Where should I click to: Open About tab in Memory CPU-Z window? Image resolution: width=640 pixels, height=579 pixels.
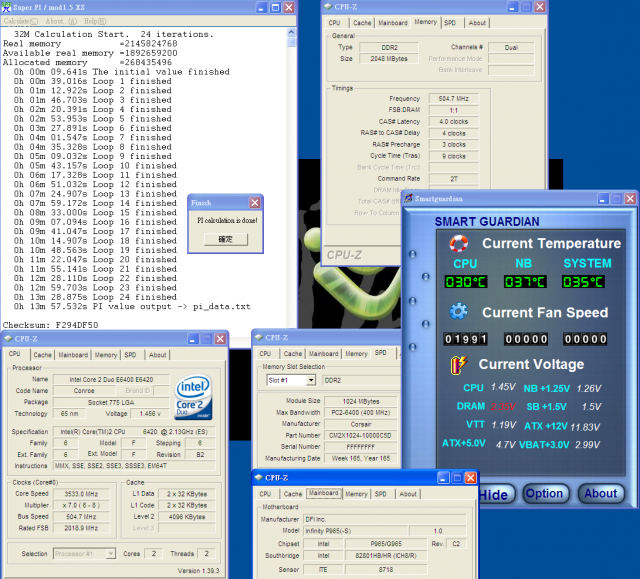[x=477, y=23]
